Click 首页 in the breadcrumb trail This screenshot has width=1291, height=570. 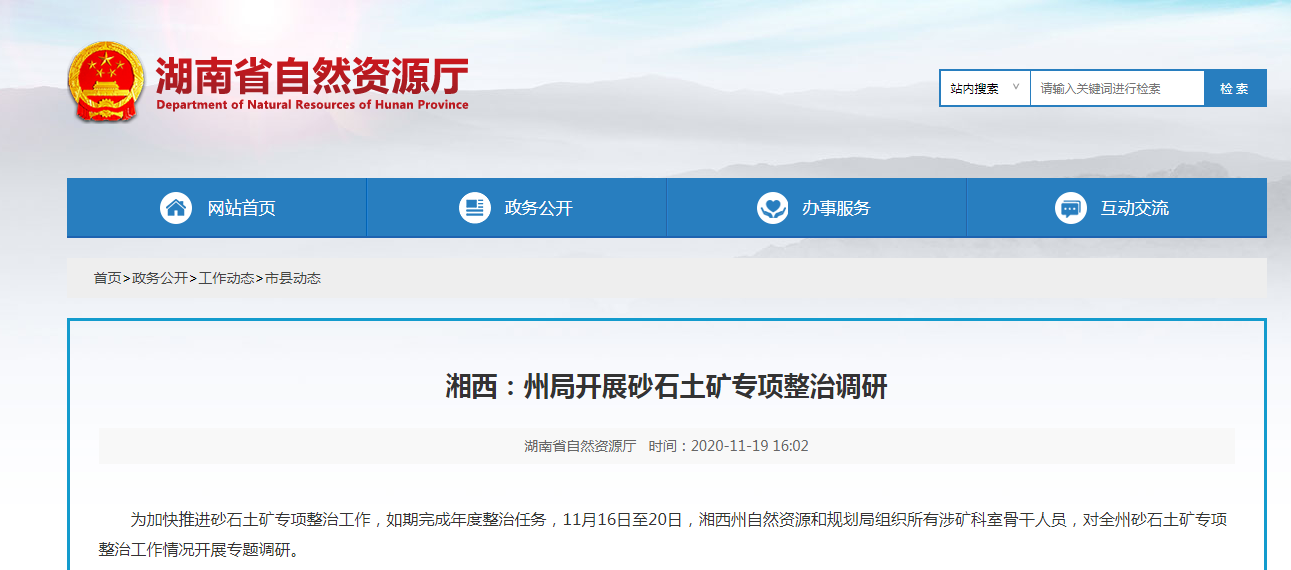coord(107,278)
